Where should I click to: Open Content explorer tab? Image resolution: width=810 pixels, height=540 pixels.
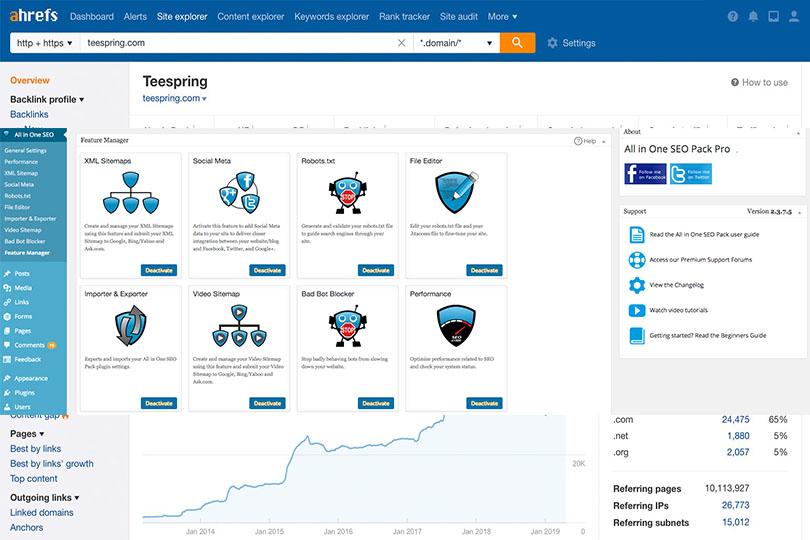coord(251,17)
